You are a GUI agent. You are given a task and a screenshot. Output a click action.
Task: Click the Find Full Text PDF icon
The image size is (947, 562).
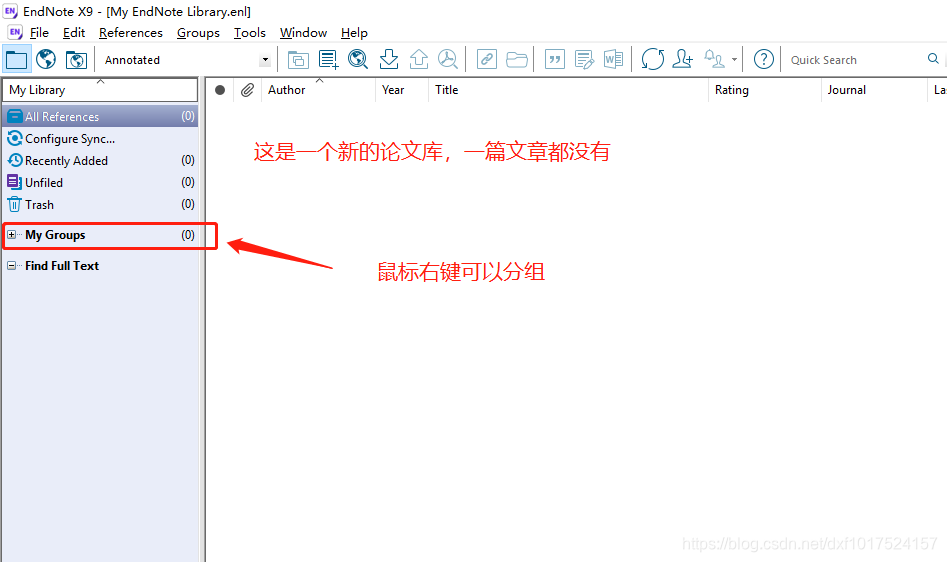point(448,60)
